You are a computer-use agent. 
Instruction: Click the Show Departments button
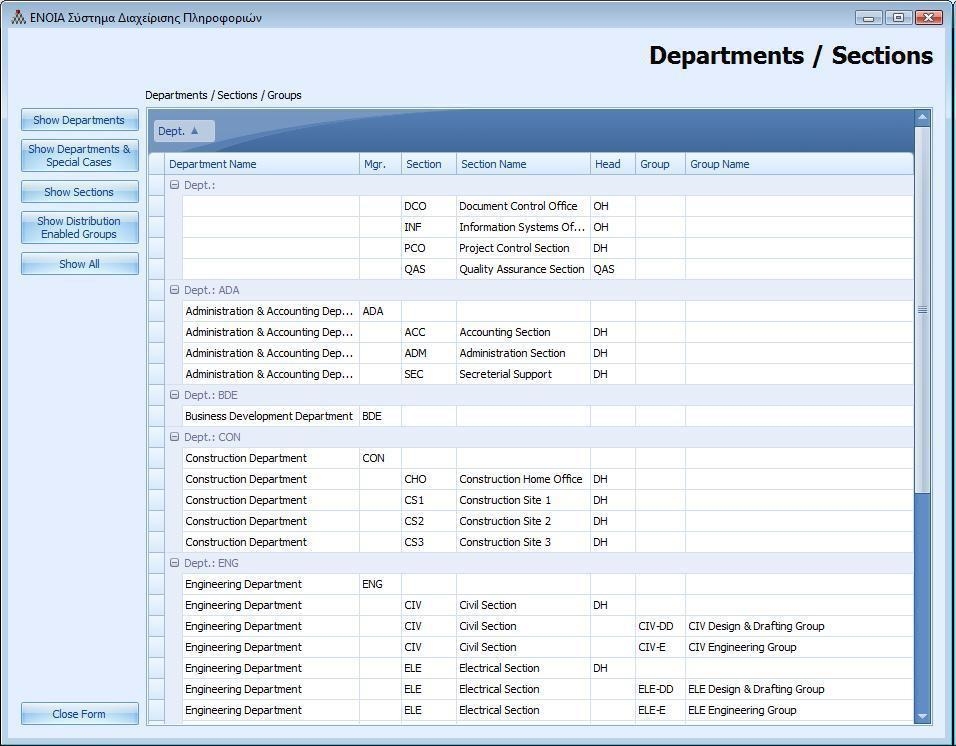pos(79,120)
